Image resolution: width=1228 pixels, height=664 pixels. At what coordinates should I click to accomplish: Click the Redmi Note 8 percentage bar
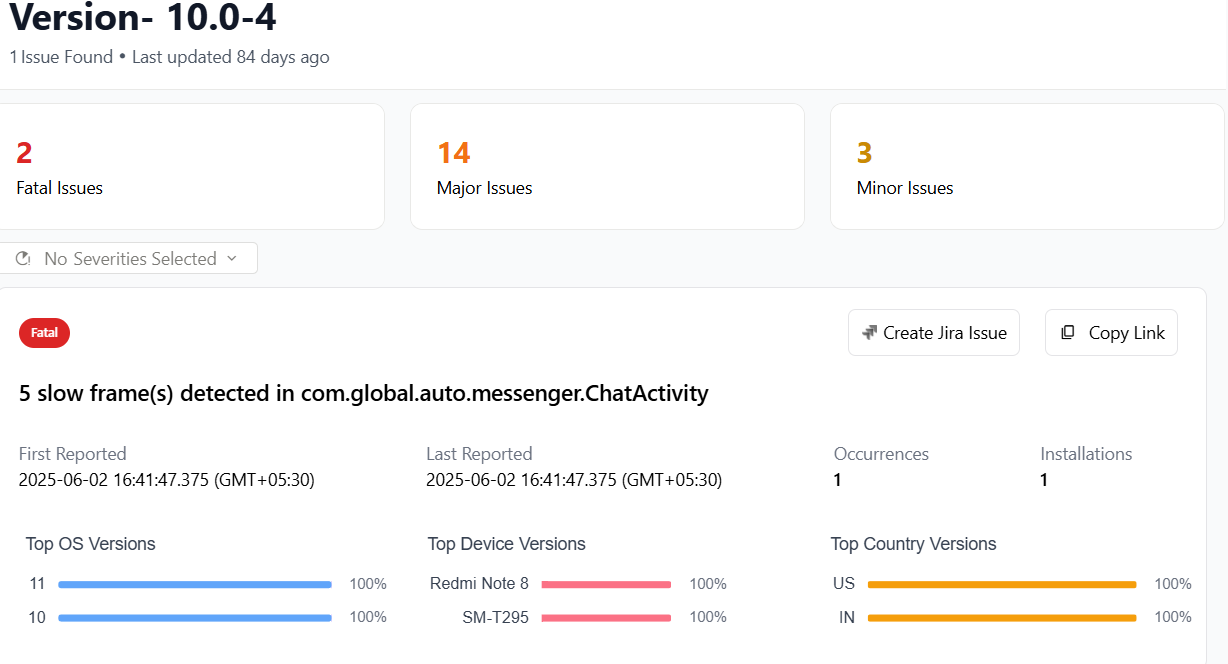(x=605, y=584)
